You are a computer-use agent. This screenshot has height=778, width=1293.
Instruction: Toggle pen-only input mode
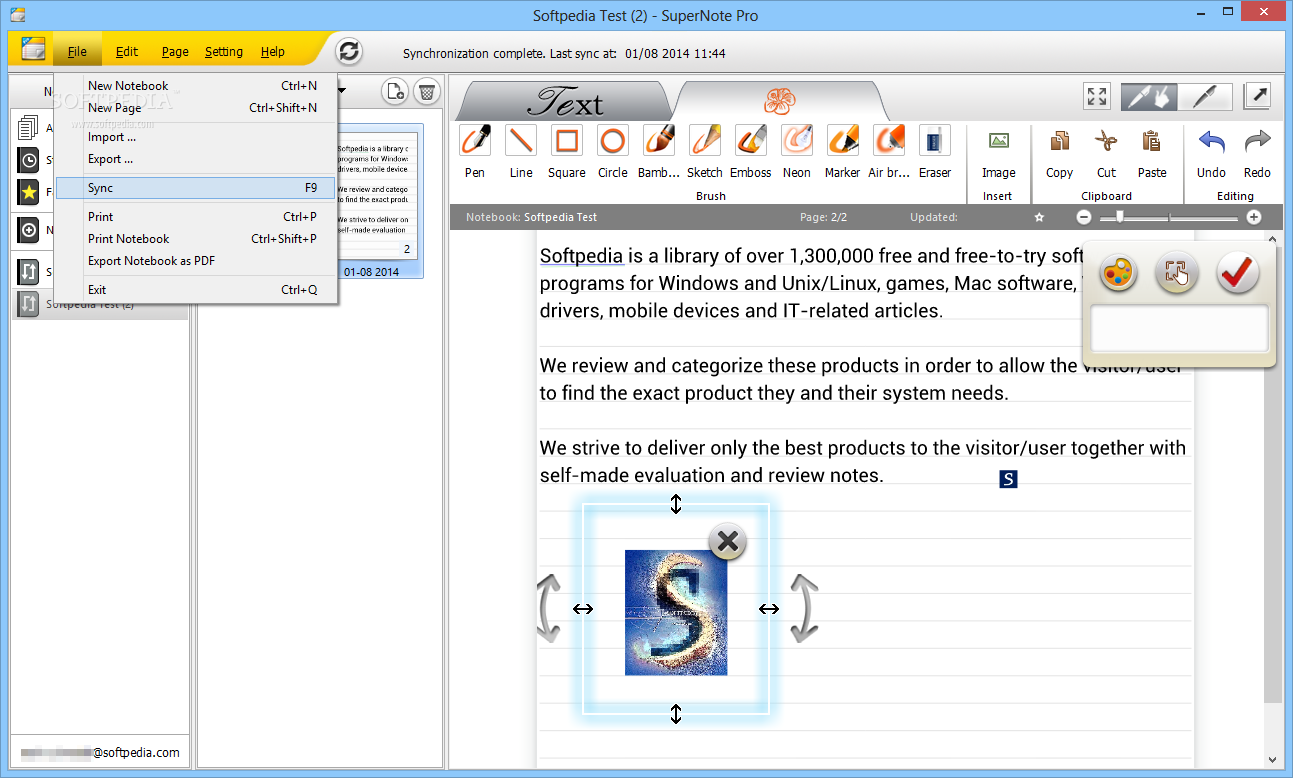[x=1204, y=96]
